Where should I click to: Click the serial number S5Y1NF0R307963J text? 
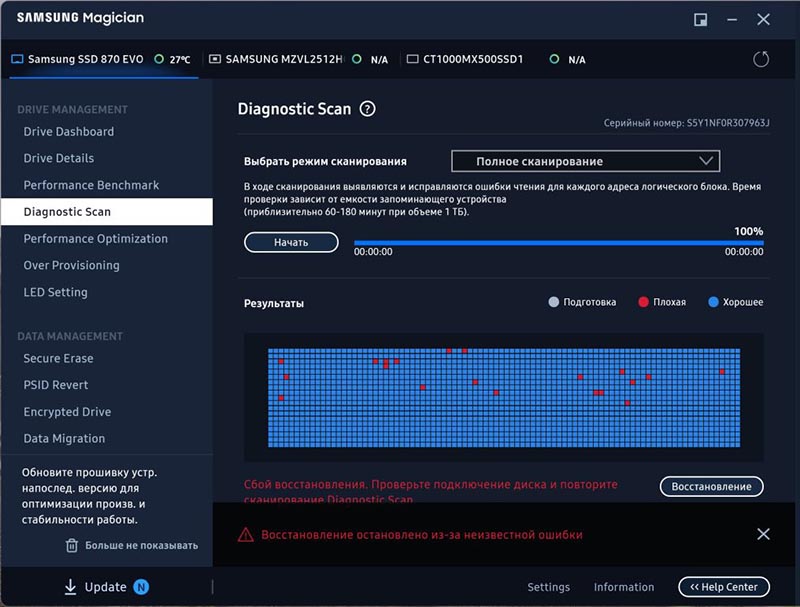click(x=728, y=123)
